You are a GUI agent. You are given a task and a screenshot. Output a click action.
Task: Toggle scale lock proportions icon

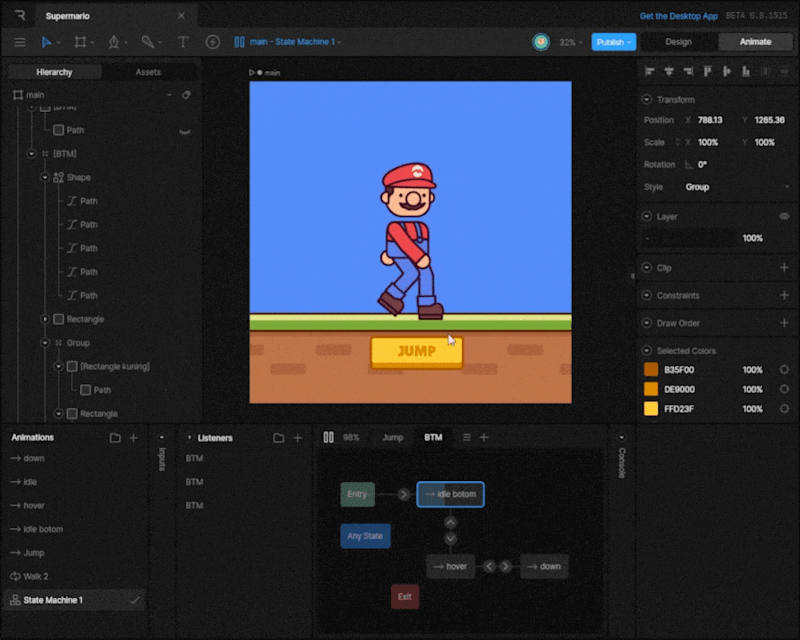(678, 142)
